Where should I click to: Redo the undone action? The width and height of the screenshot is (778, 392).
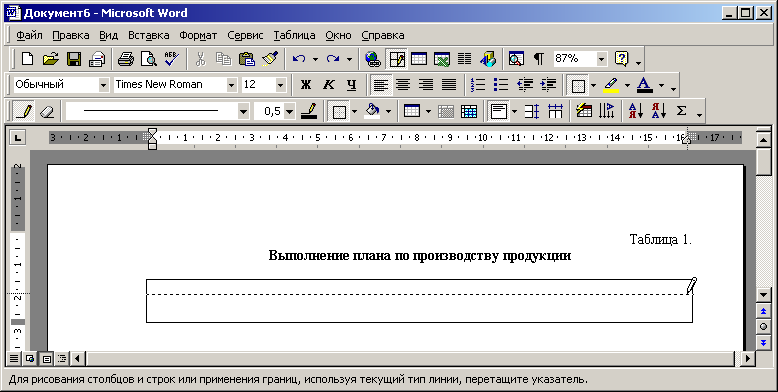click(x=332, y=59)
